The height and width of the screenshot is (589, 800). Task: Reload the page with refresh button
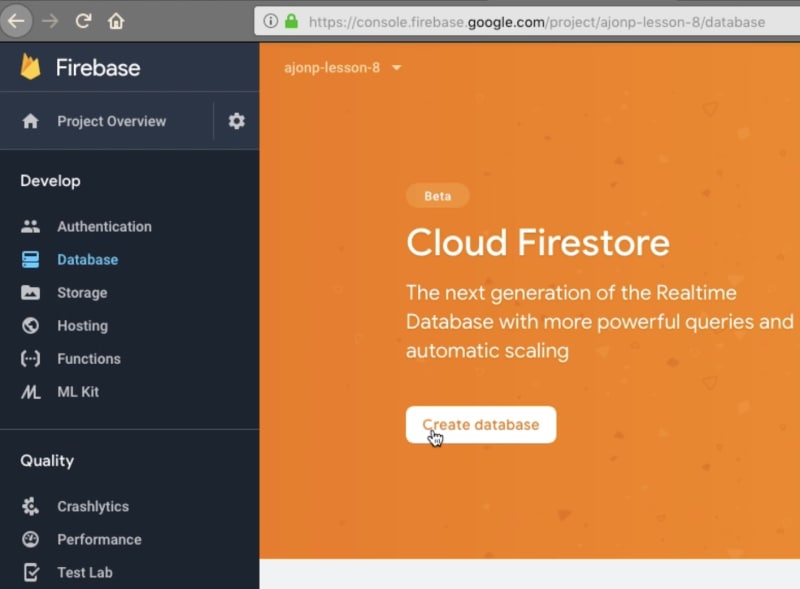(83, 21)
